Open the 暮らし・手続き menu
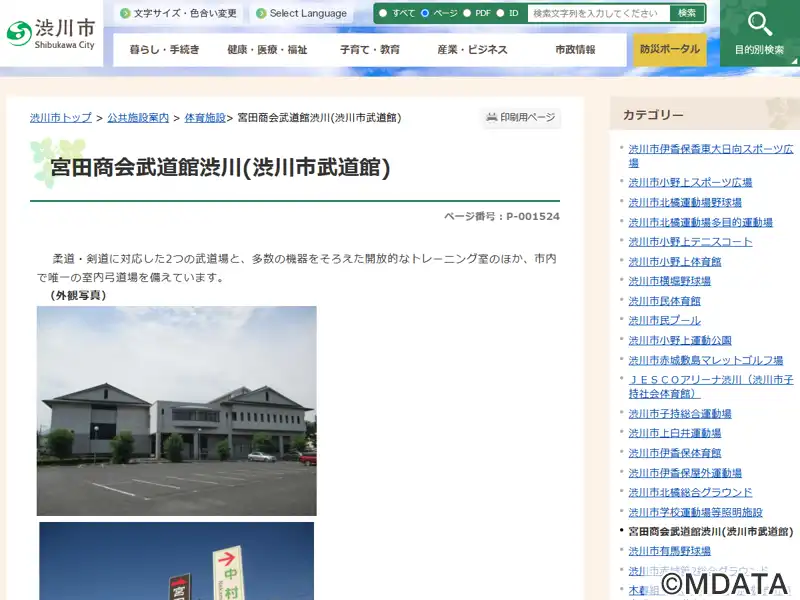Image resolution: width=800 pixels, height=600 pixels. pos(164,50)
